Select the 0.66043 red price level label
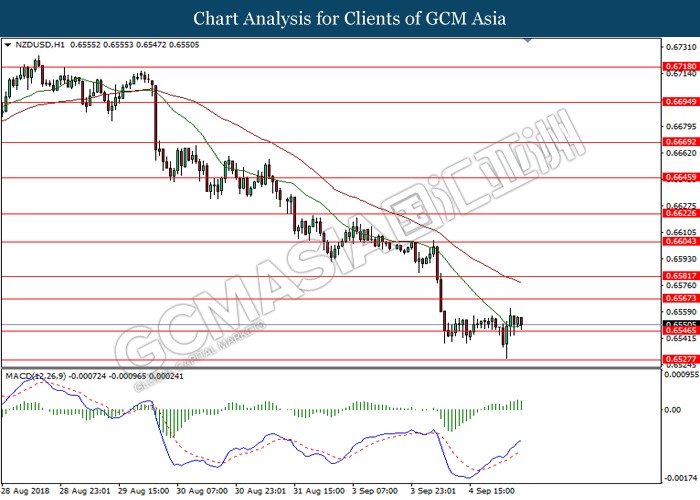The image size is (700, 500). tap(680, 242)
